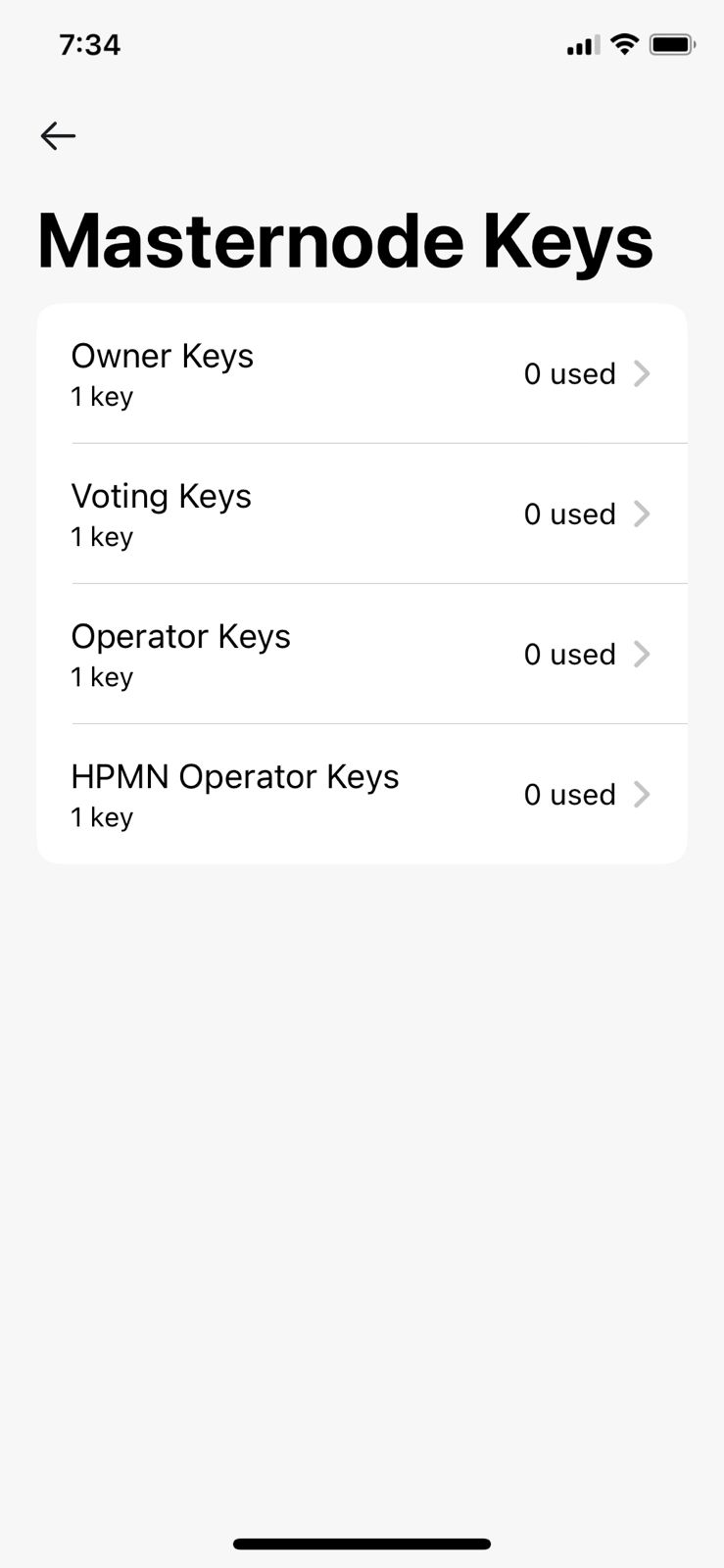Tap the home indicator bar
Screen dimensions: 724x1568
click(x=362, y=1543)
